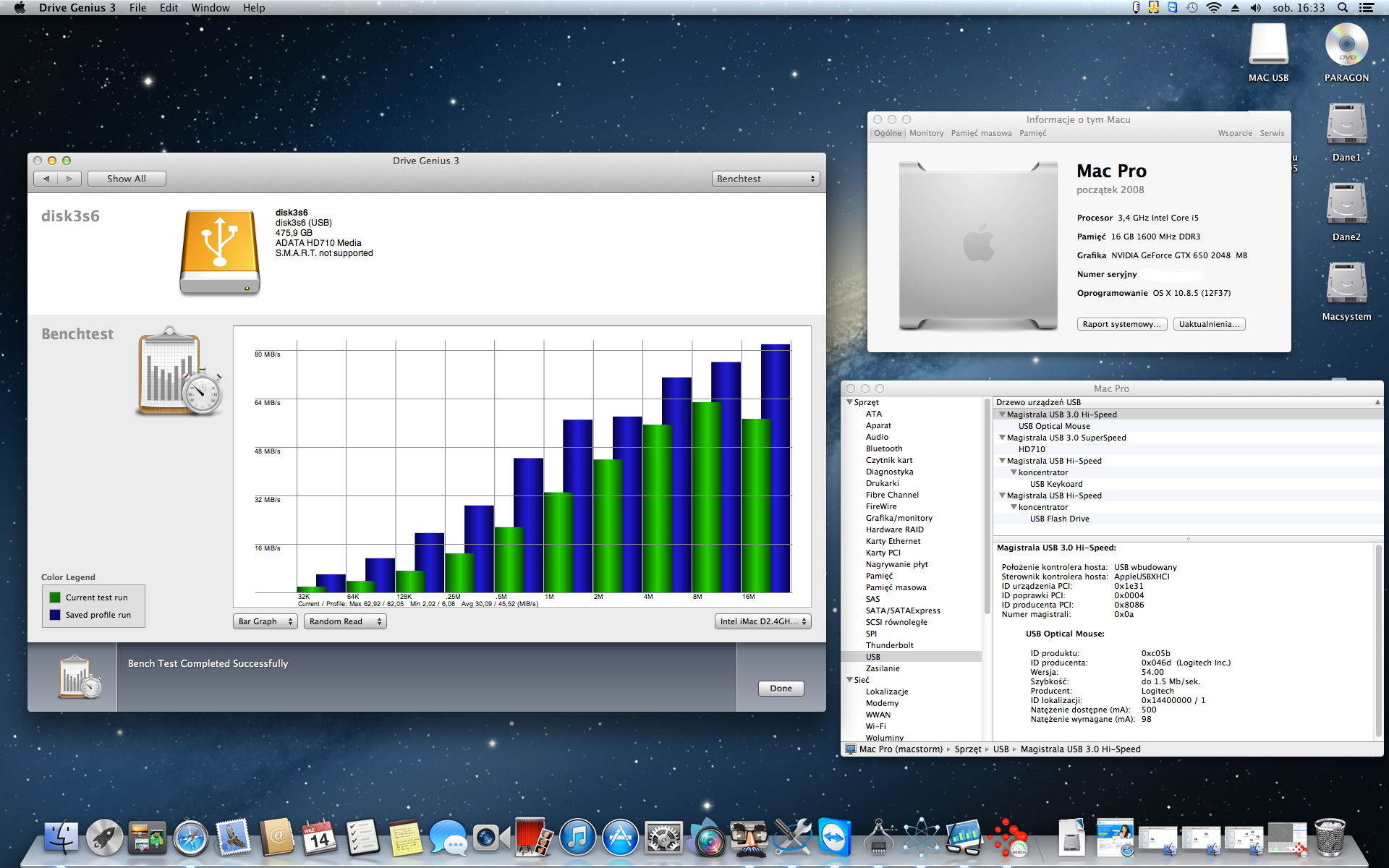Open the File menu
This screenshot has width=1389, height=868.
click(137, 8)
